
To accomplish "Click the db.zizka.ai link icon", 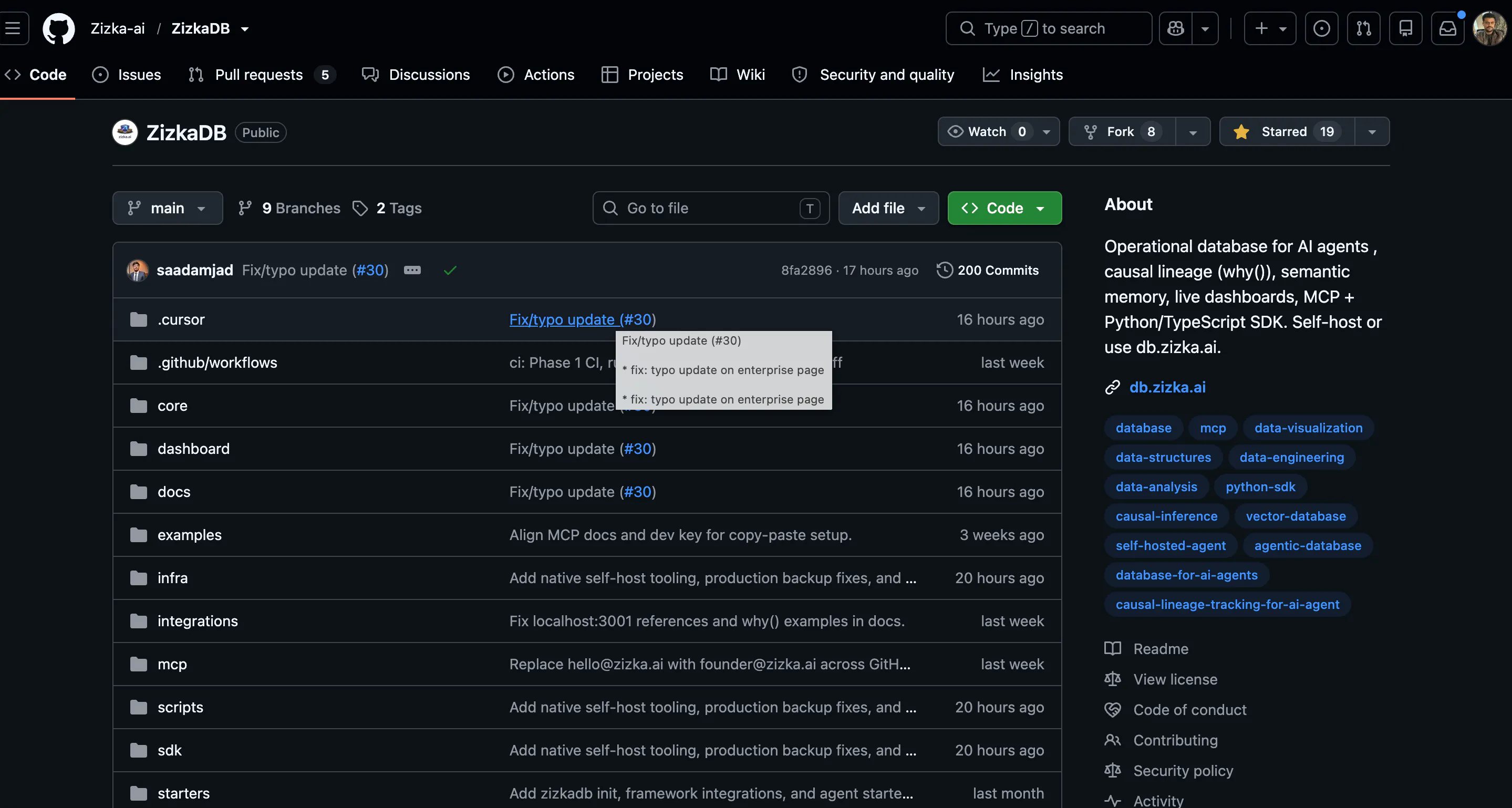I will coord(1112,387).
